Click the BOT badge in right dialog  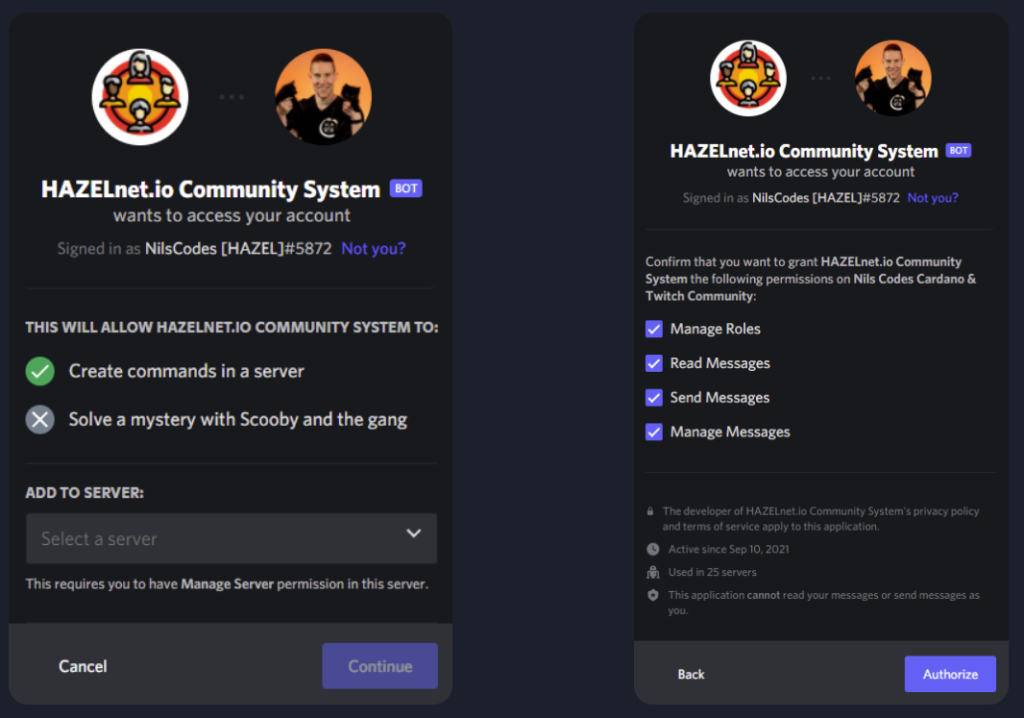click(x=958, y=150)
